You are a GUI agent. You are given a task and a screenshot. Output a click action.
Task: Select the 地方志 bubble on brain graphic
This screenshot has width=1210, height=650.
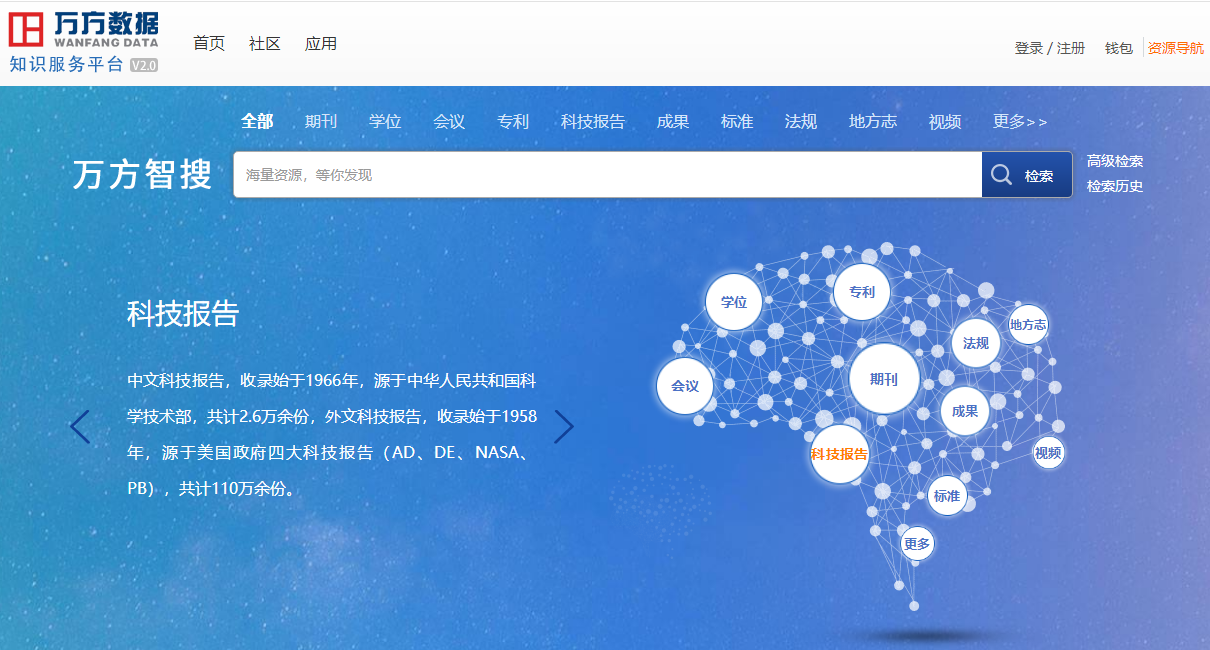[x=1028, y=324]
